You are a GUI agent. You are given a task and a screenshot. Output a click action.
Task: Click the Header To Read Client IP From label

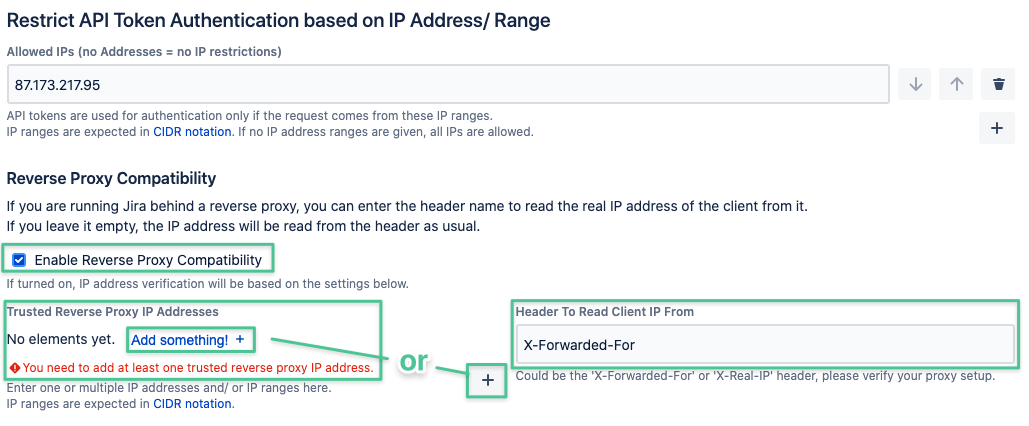tap(605, 312)
